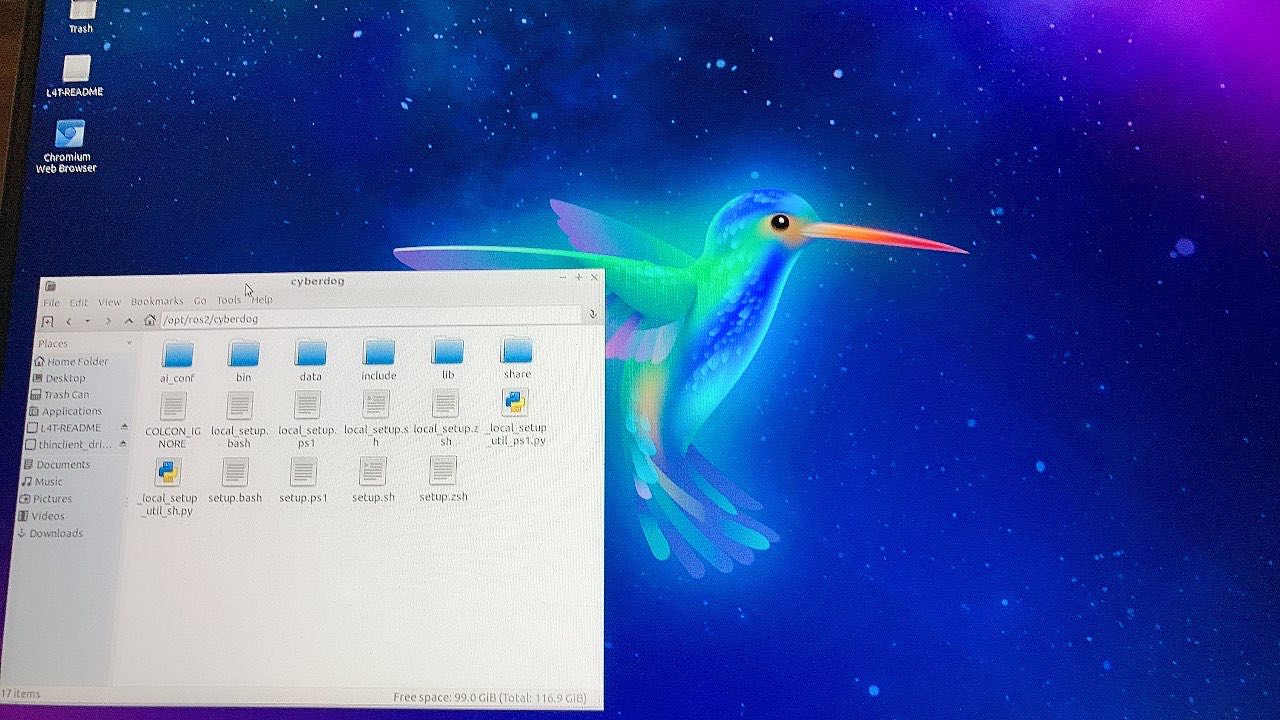This screenshot has height=720, width=1280.
Task: Go forward to next folder
Action: 107,321
